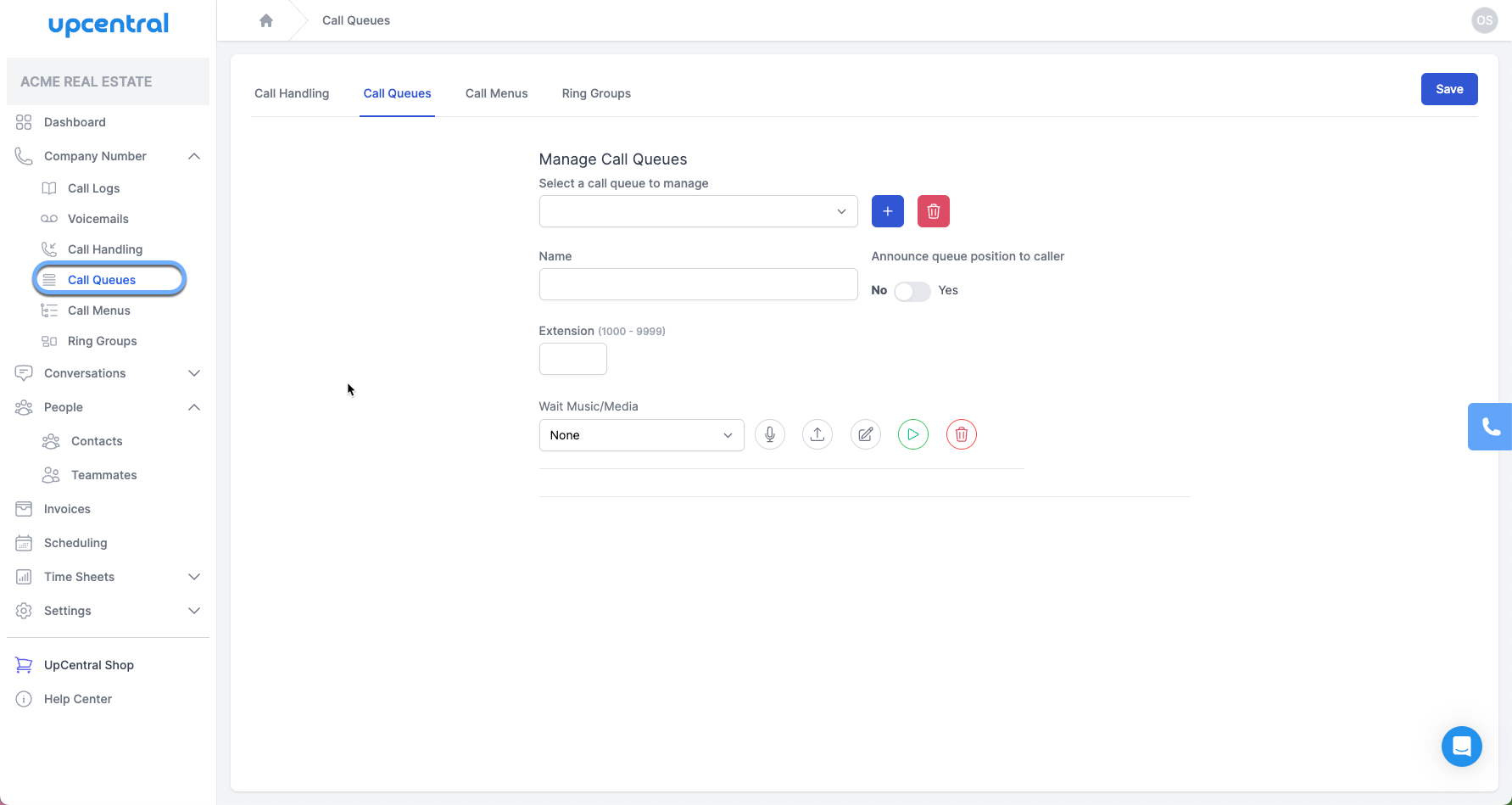Upload a wait music file
The width and height of the screenshot is (1512, 805).
point(817,434)
